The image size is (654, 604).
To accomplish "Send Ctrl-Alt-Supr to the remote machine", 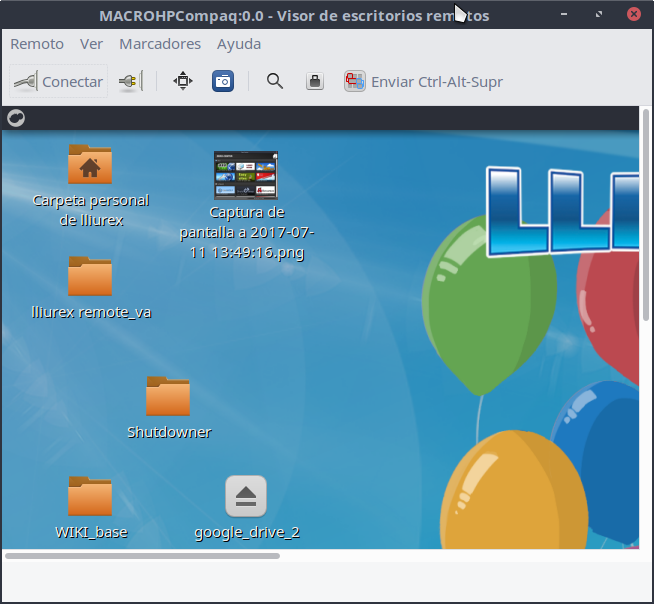I will click(x=424, y=82).
